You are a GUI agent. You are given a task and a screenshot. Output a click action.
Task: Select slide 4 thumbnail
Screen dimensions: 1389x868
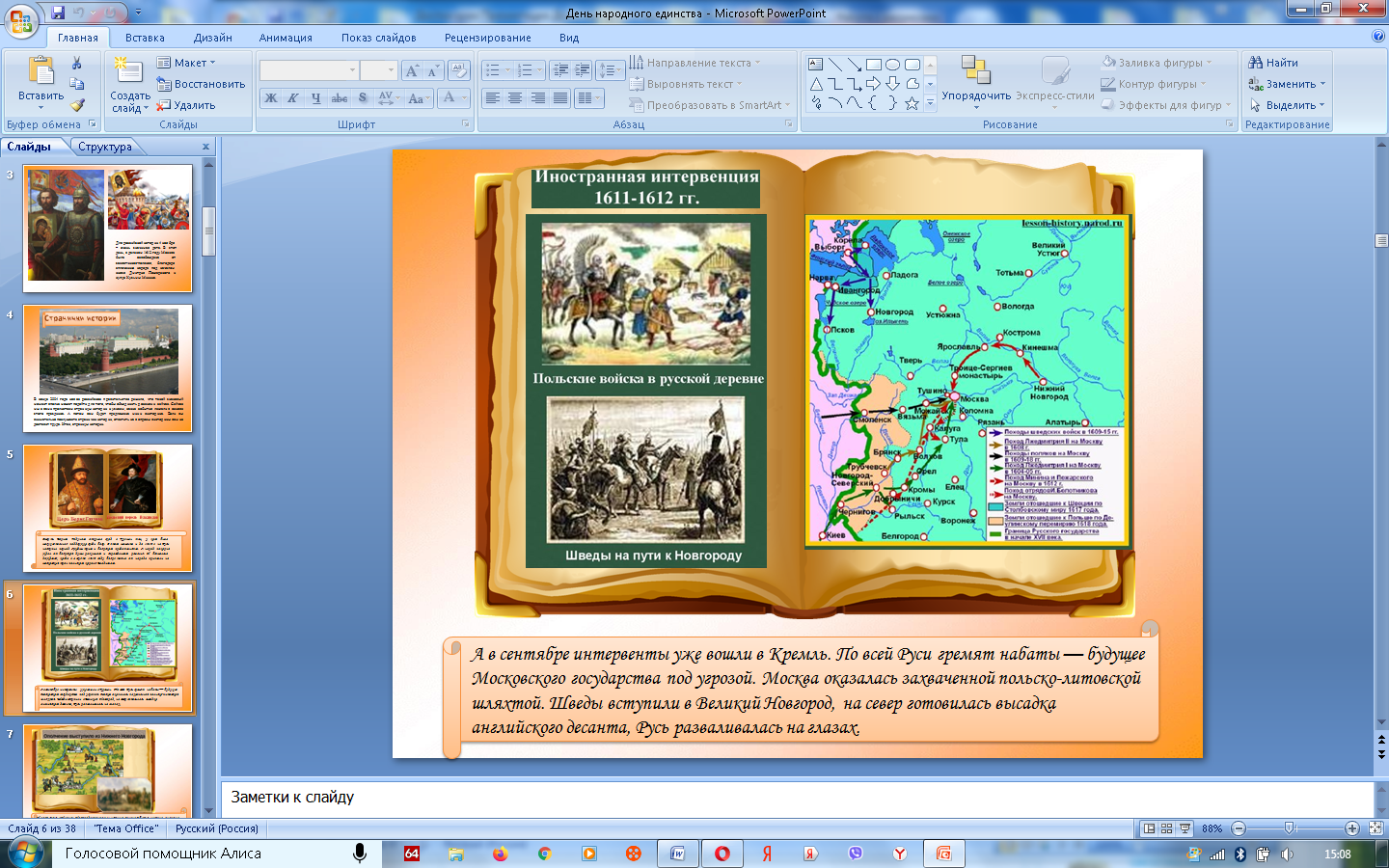108,367
